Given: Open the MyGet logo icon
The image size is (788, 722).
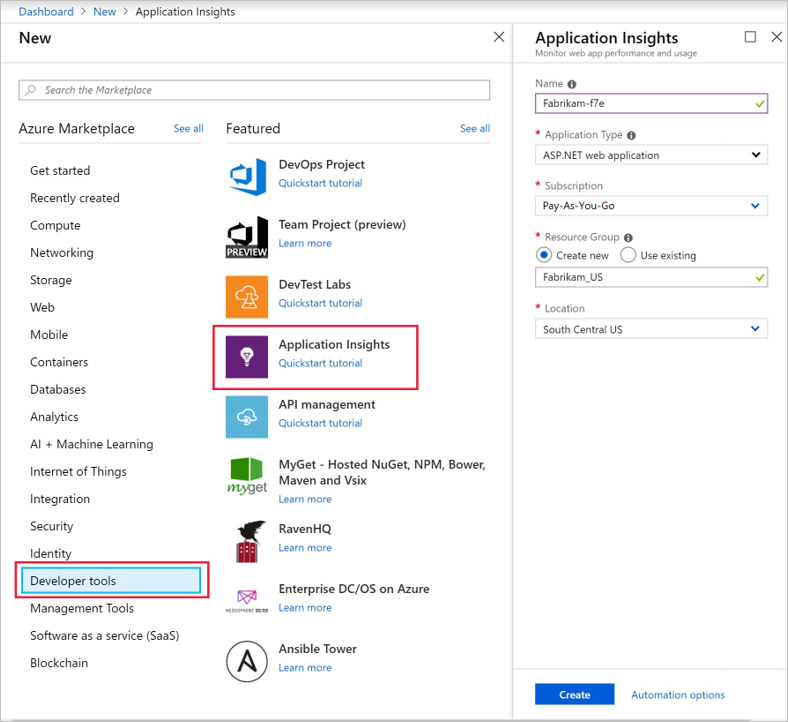Looking at the screenshot, I should pos(247,476).
